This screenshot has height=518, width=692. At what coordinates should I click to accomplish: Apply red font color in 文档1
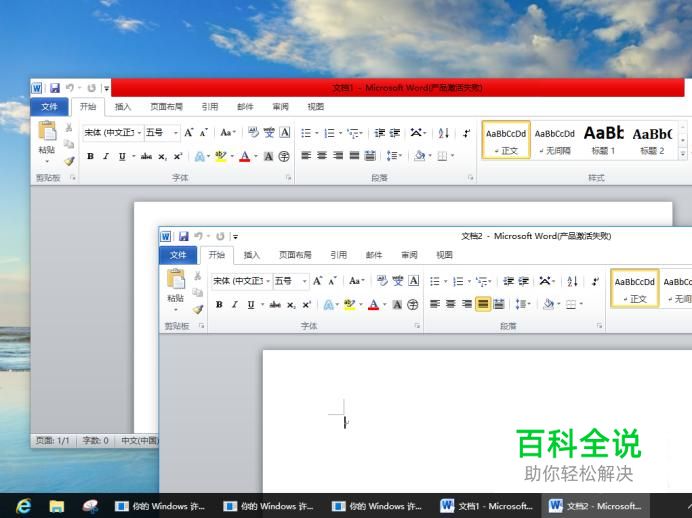click(x=244, y=156)
